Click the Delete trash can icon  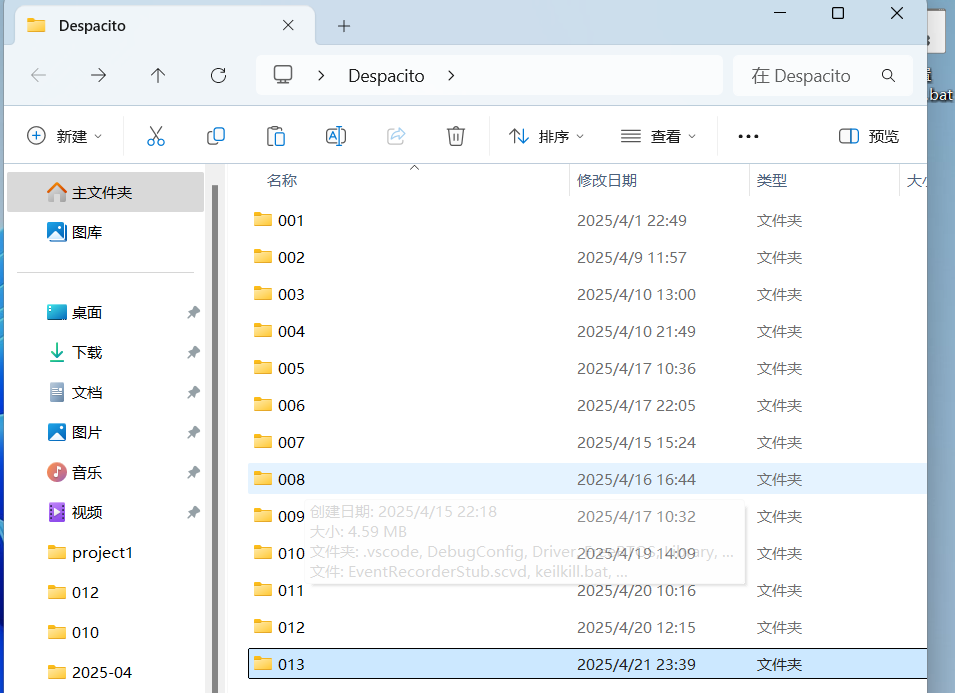456,136
